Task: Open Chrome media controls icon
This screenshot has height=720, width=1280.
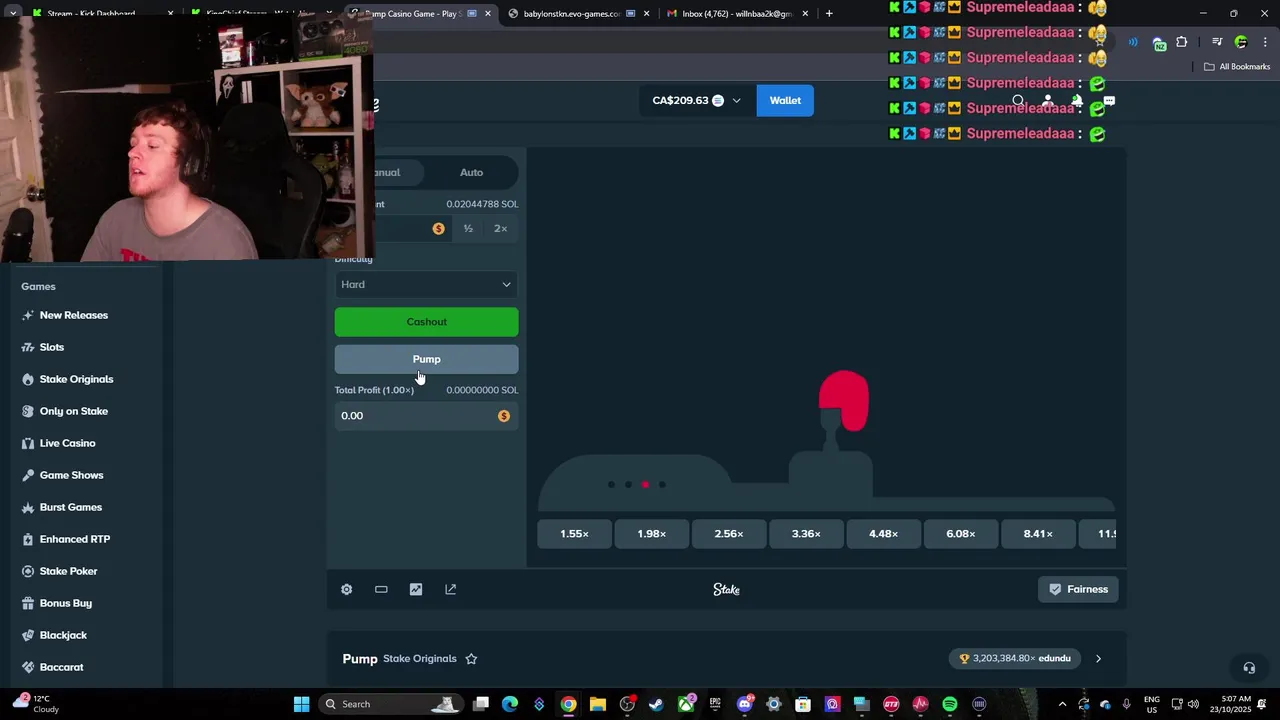Action: coord(1217,42)
